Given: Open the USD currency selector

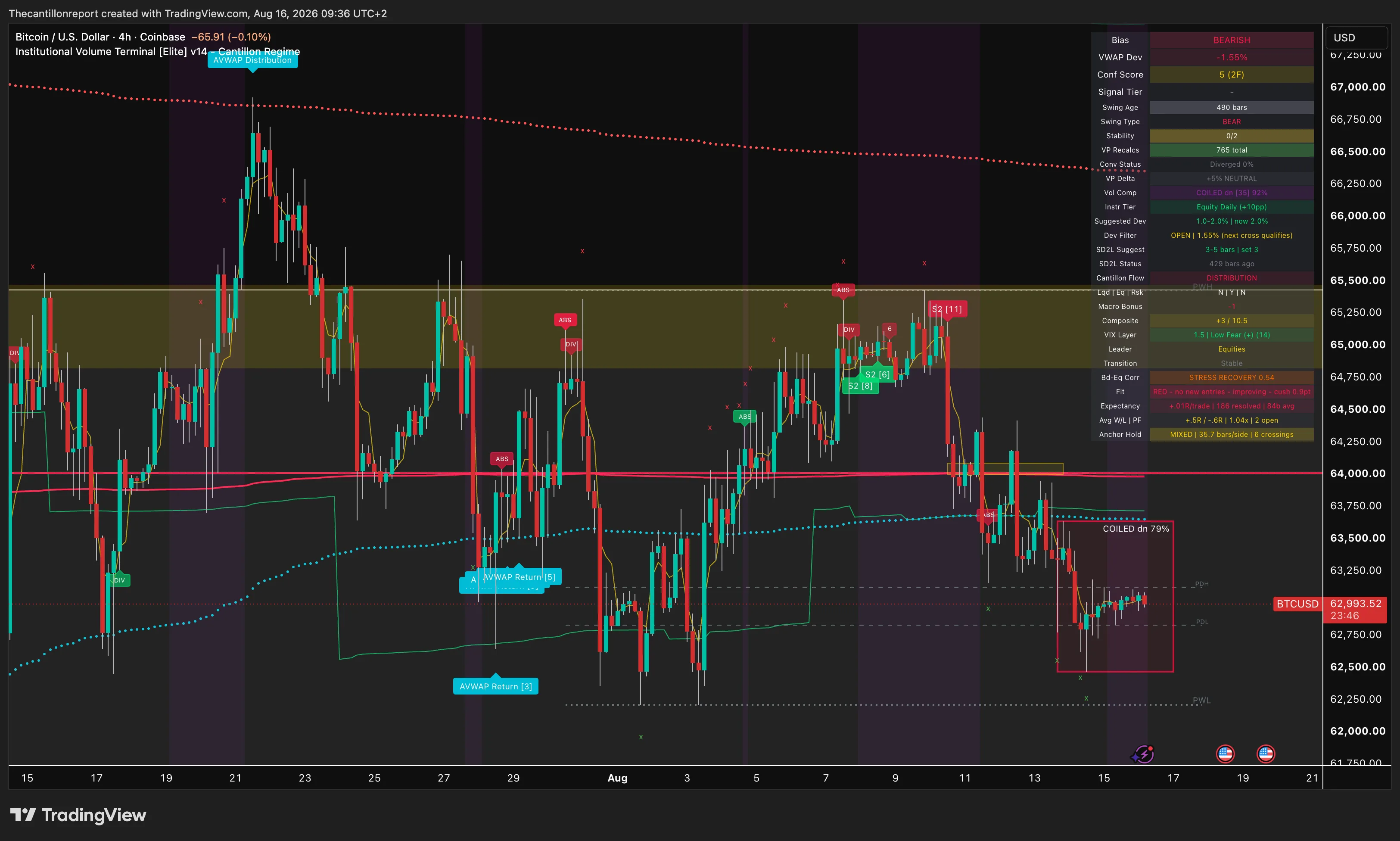Looking at the screenshot, I should pos(1356,37).
